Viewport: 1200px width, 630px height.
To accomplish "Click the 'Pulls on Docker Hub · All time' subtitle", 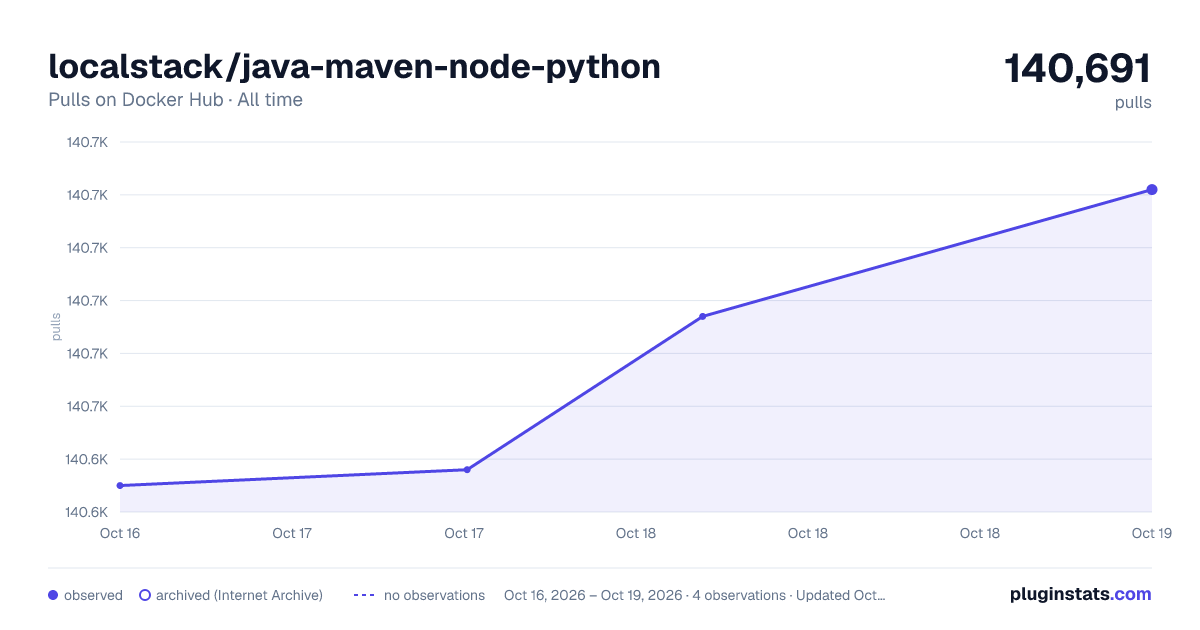I will click(x=175, y=100).
